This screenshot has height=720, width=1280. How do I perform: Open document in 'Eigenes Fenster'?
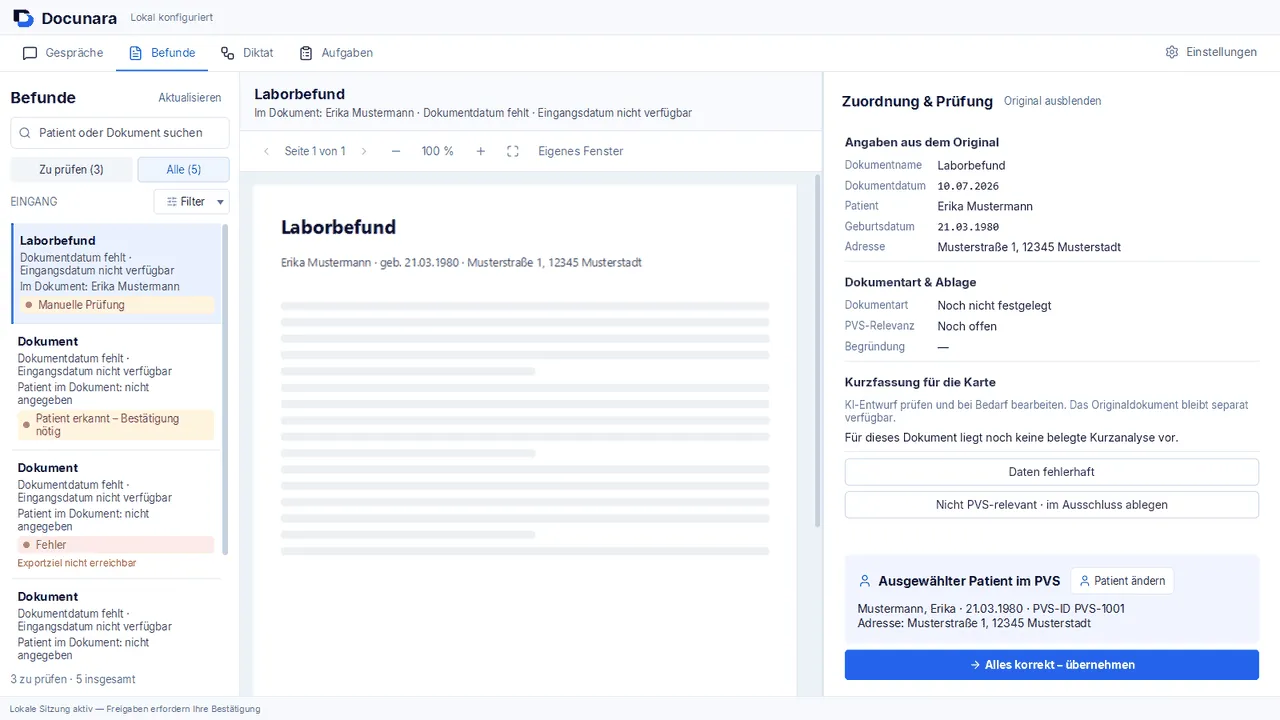(581, 152)
